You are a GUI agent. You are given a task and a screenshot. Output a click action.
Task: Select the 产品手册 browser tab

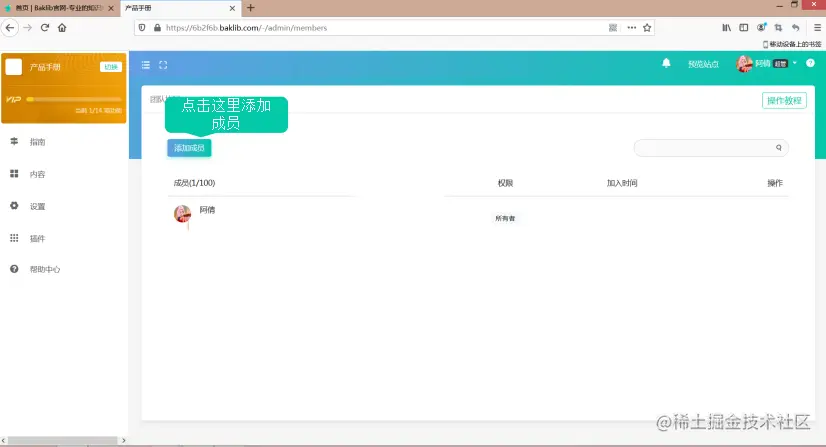[181, 8]
